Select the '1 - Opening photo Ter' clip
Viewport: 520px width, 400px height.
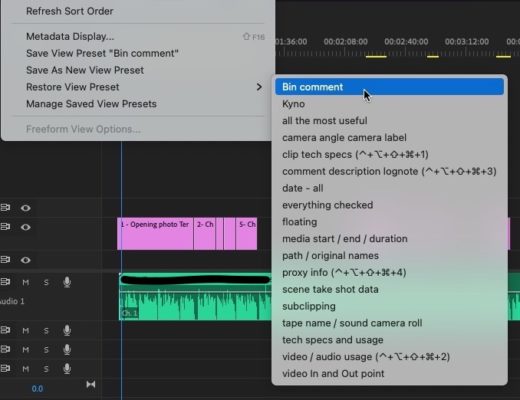(x=155, y=234)
